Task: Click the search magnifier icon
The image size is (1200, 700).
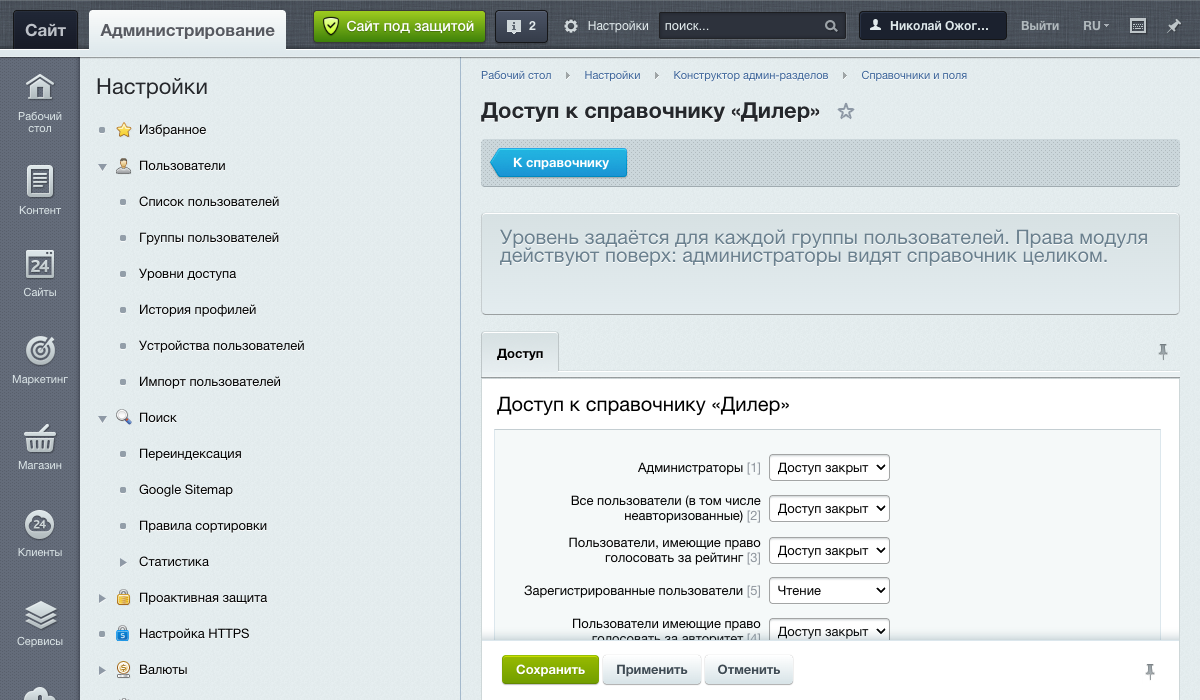Action: pyautogui.click(x=831, y=26)
